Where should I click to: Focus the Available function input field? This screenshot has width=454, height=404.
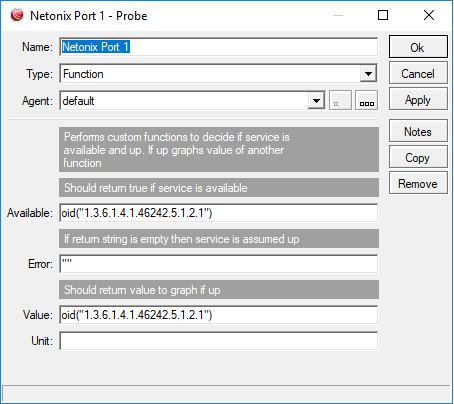219,213
